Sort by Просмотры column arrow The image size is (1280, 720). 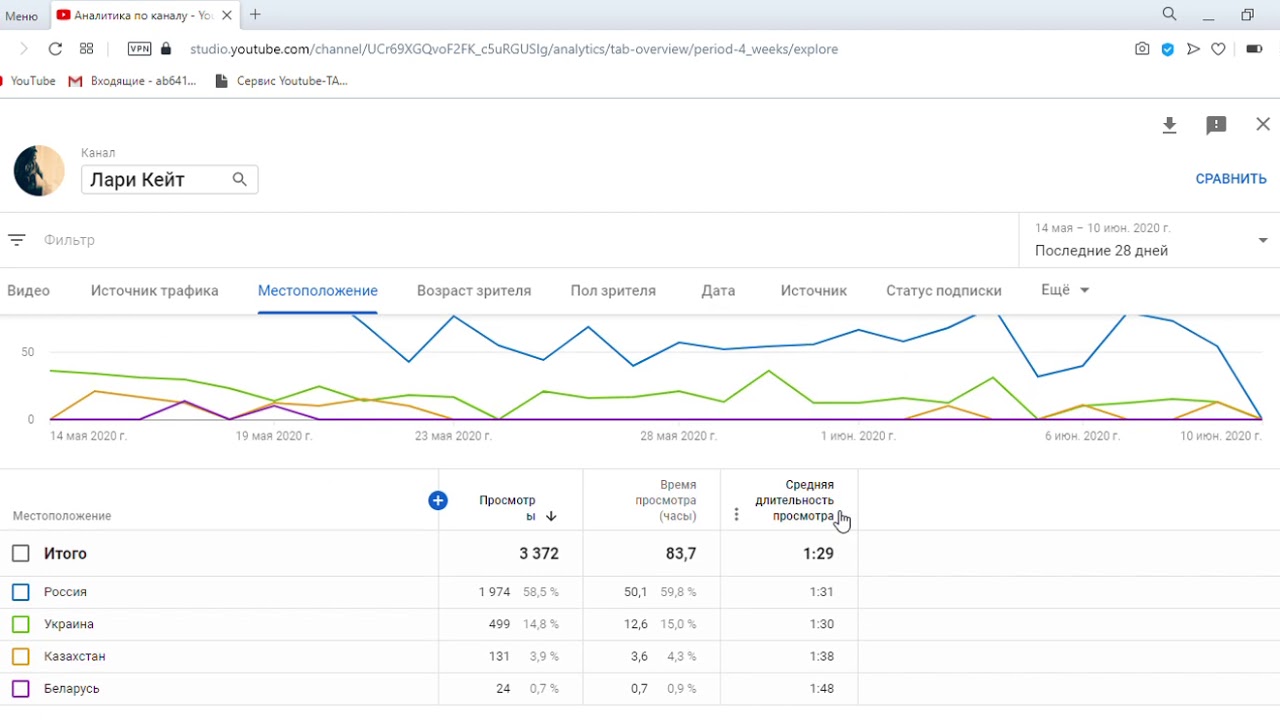click(x=551, y=516)
